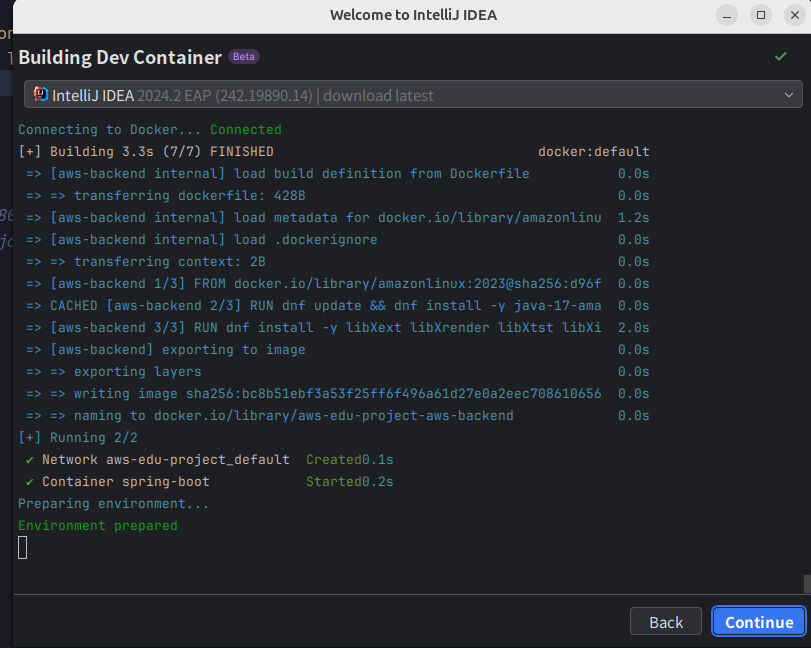This screenshot has height=648, width=811.
Task: Click the "Building Dev Container" heading
Action: coord(120,57)
